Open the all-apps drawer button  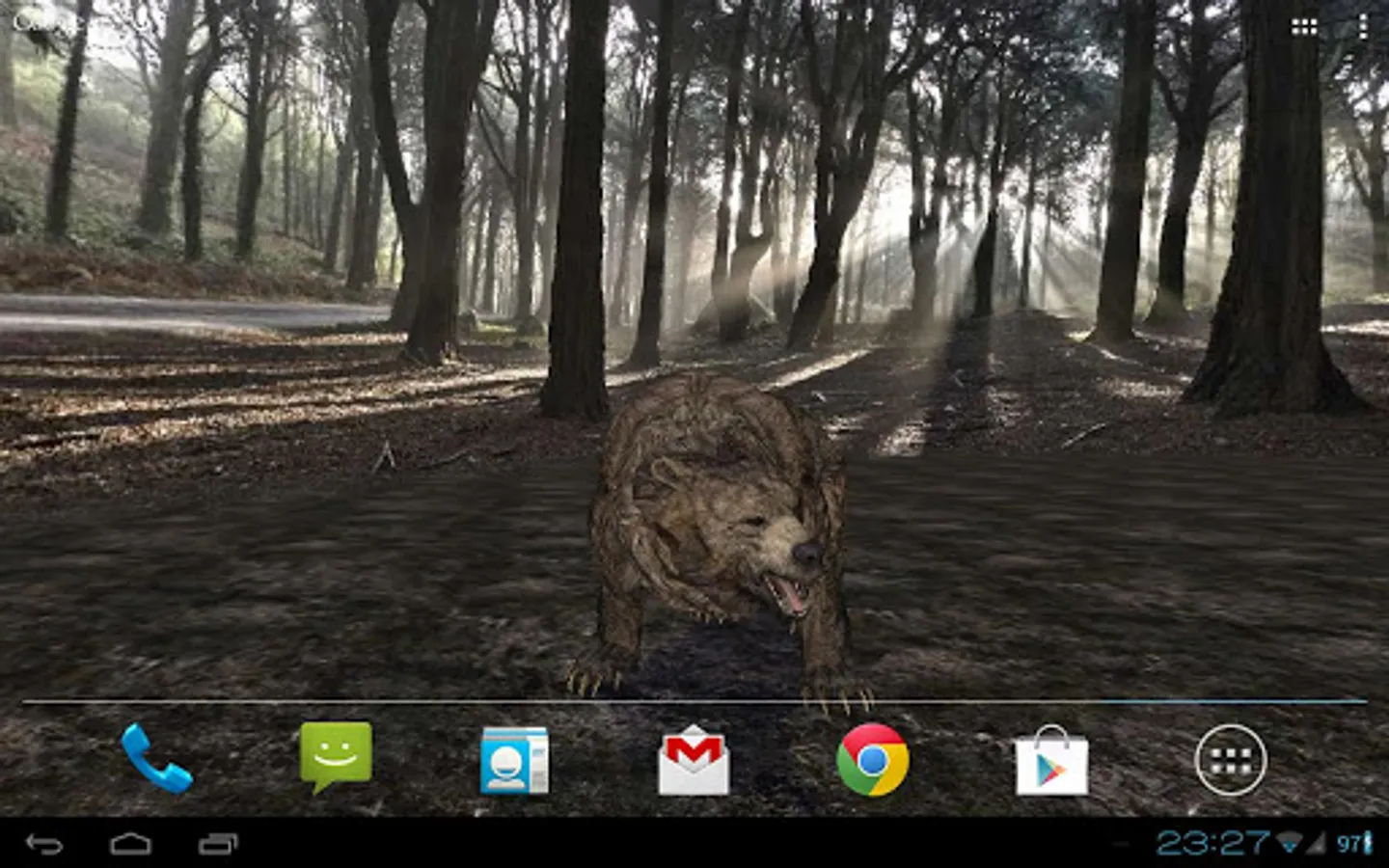tap(1231, 760)
